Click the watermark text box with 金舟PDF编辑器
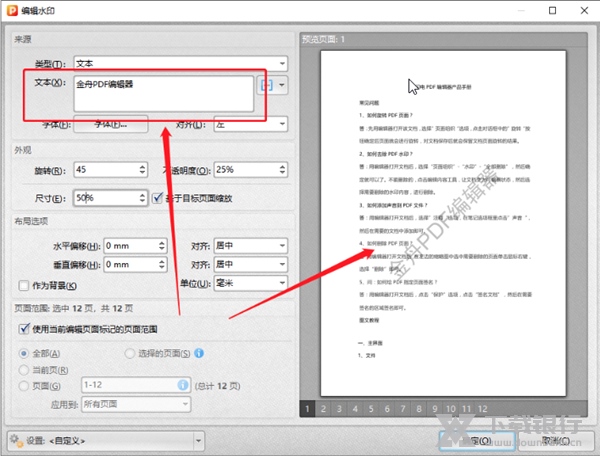 [164, 94]
